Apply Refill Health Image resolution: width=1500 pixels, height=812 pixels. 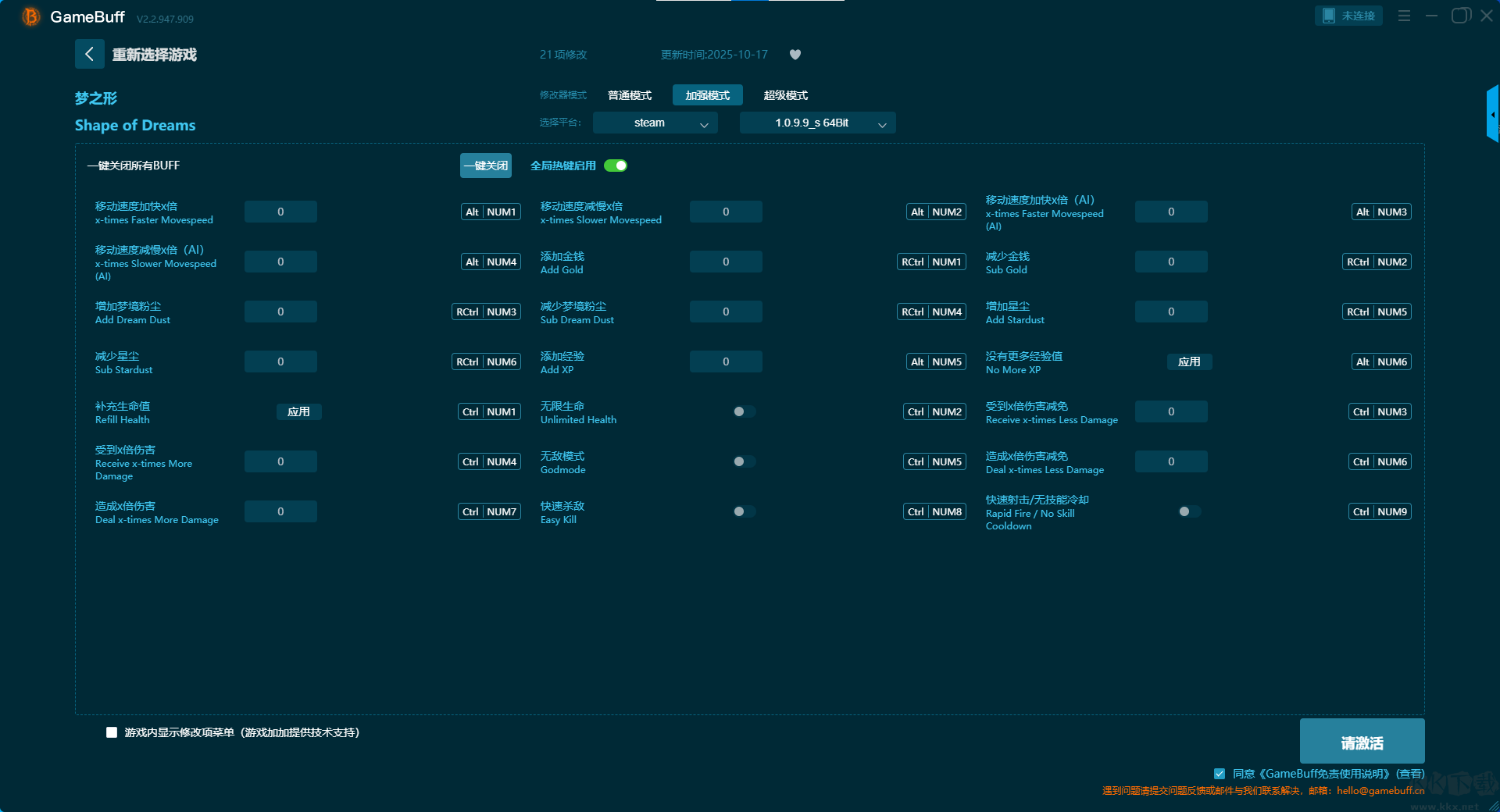click(299, 411)
